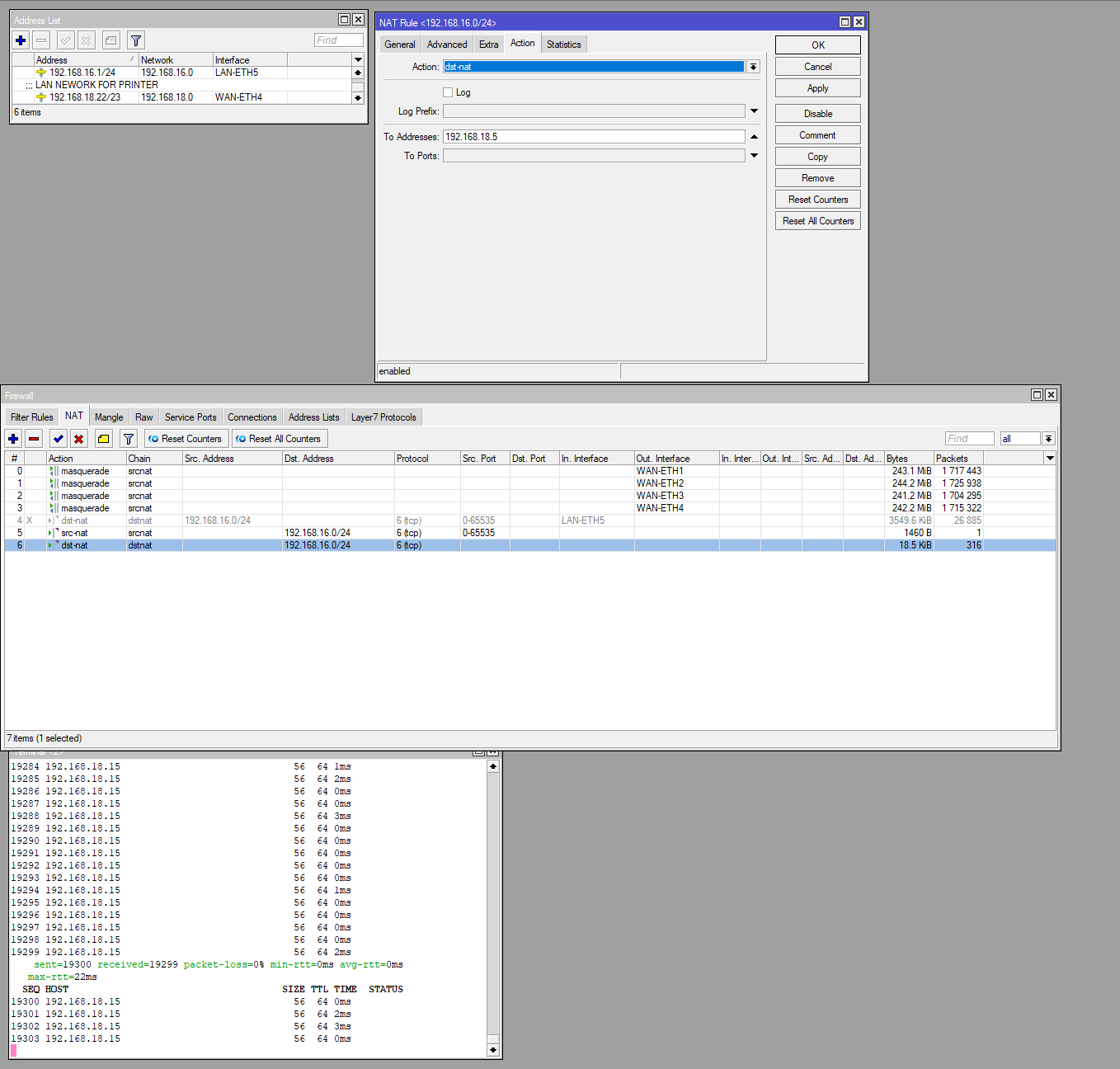Viewport: 1120px width, 1069px height.
Task: Maximize the Firewall window
Action: click(x=1037, y=395)
